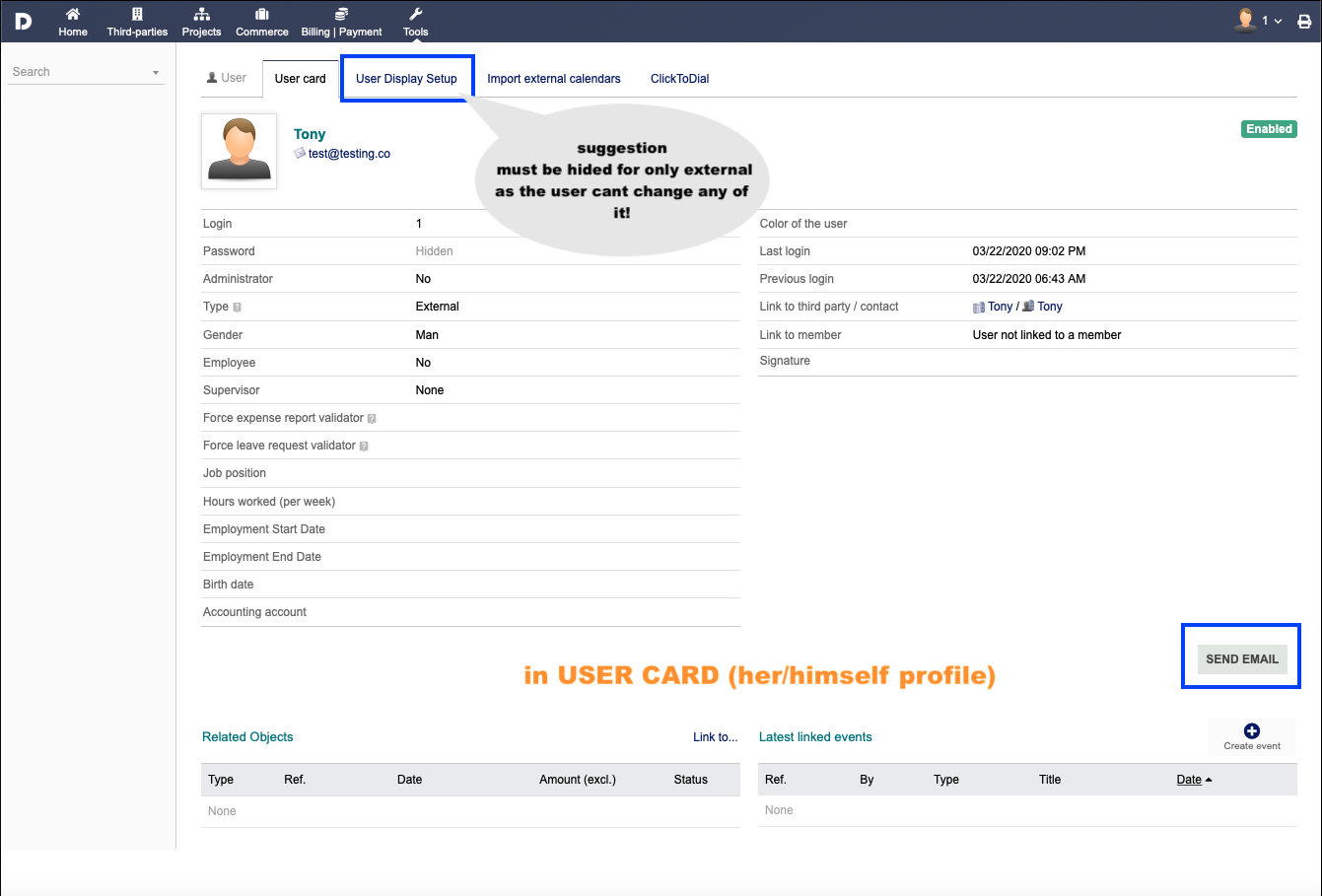Viewport: 1322px width, 896px height.
Task: Click the Dolibarr D logo
Action: click(x=24, y=21)
